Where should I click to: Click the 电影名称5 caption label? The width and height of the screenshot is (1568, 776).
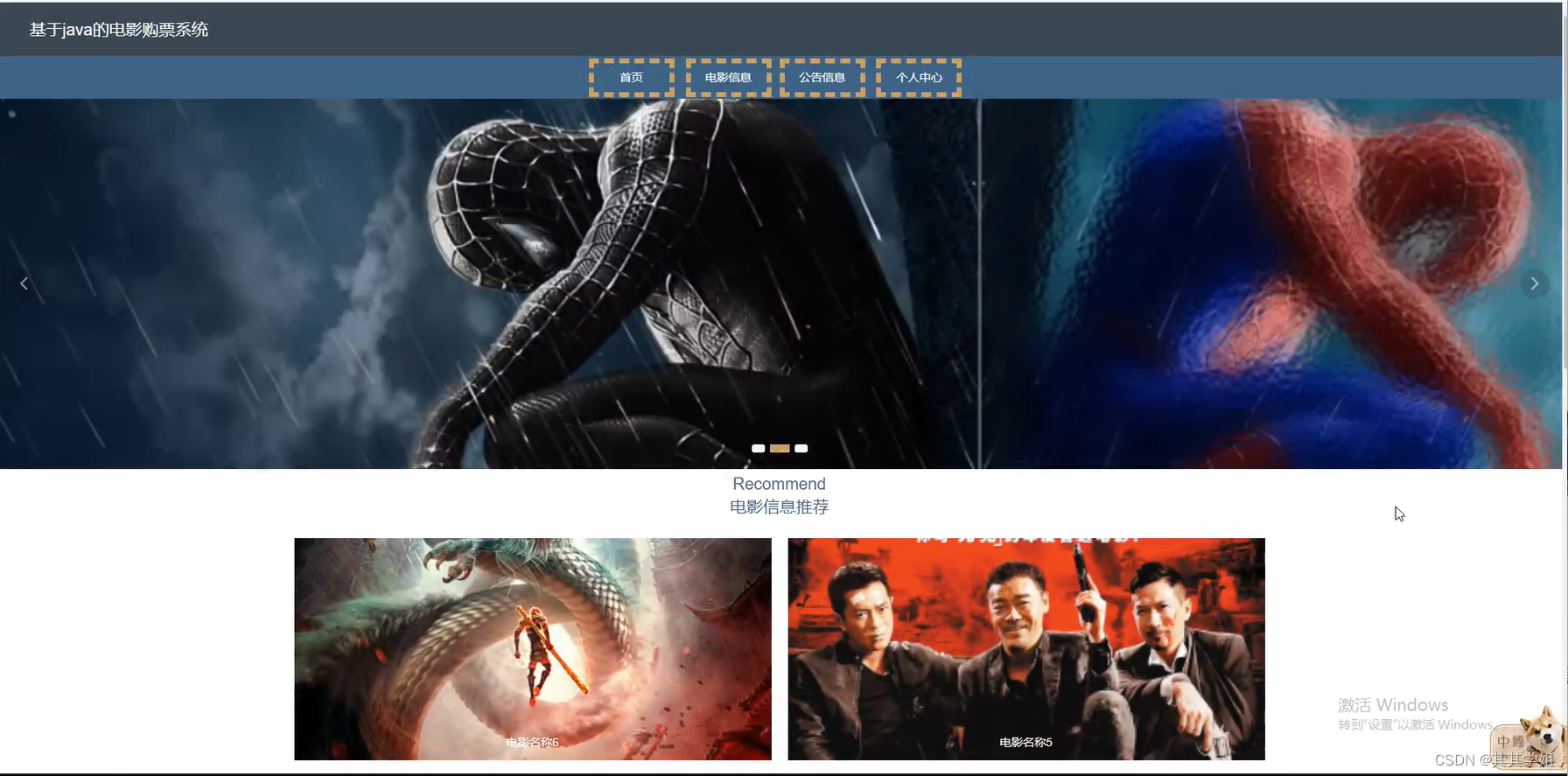[x=1025, y=742]
